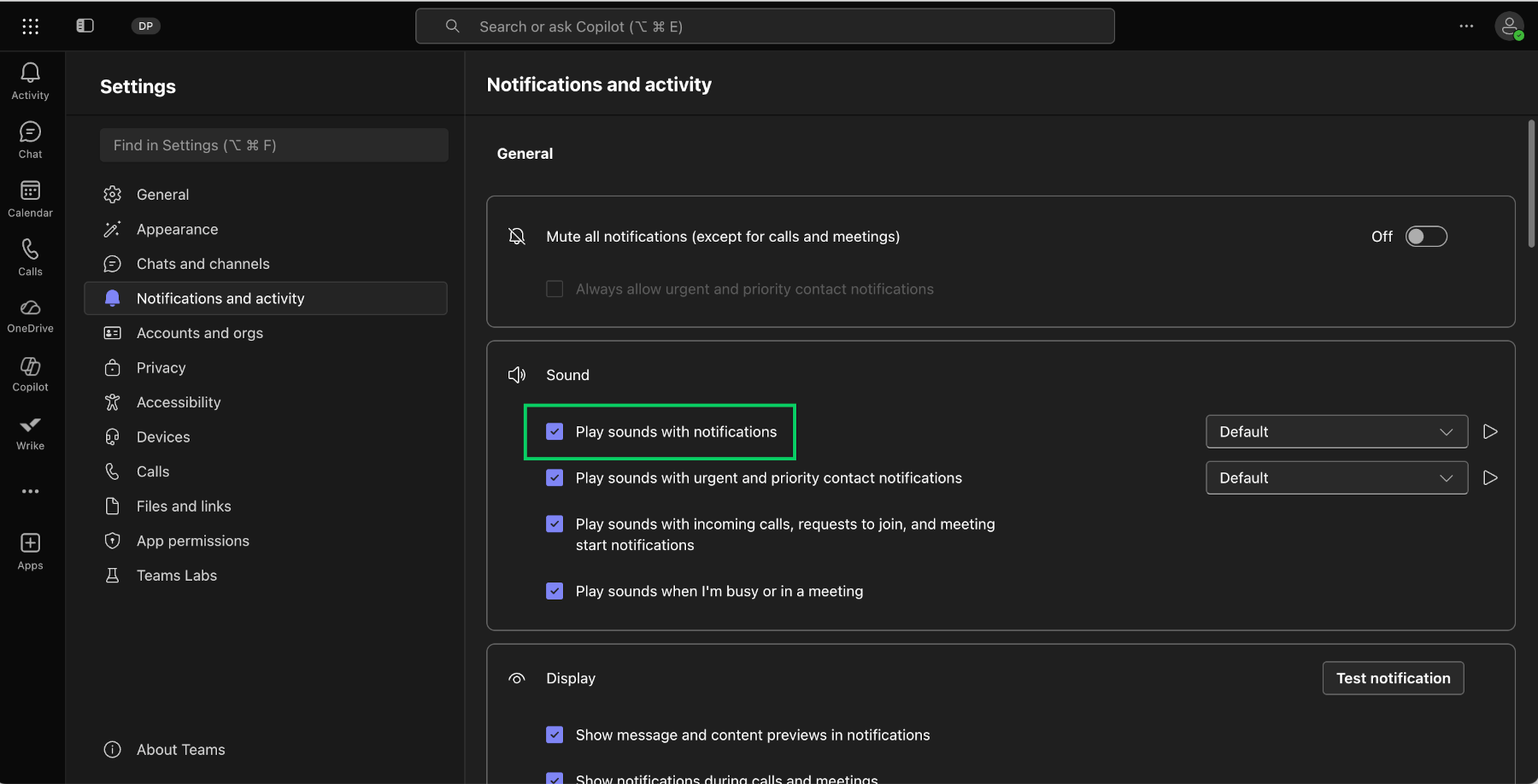Click the Search or ask Copilot box

click(x=765, y=26)
